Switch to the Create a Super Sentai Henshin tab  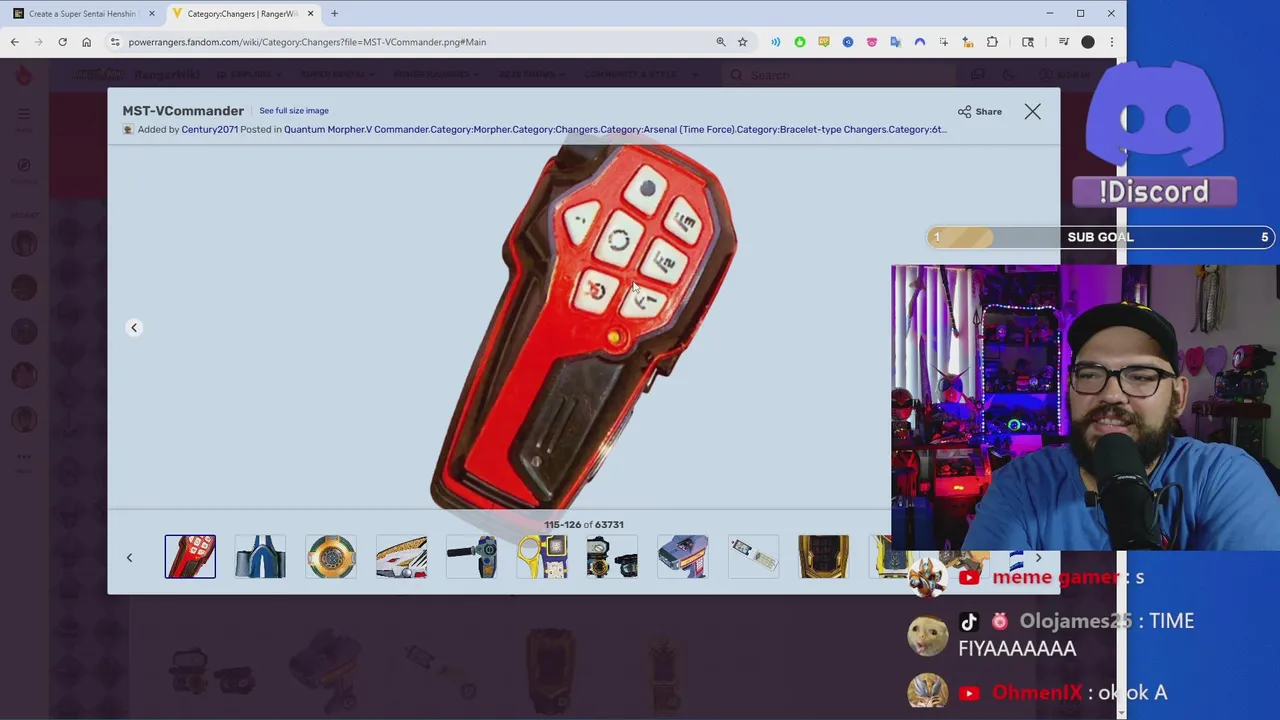point(82,14)
